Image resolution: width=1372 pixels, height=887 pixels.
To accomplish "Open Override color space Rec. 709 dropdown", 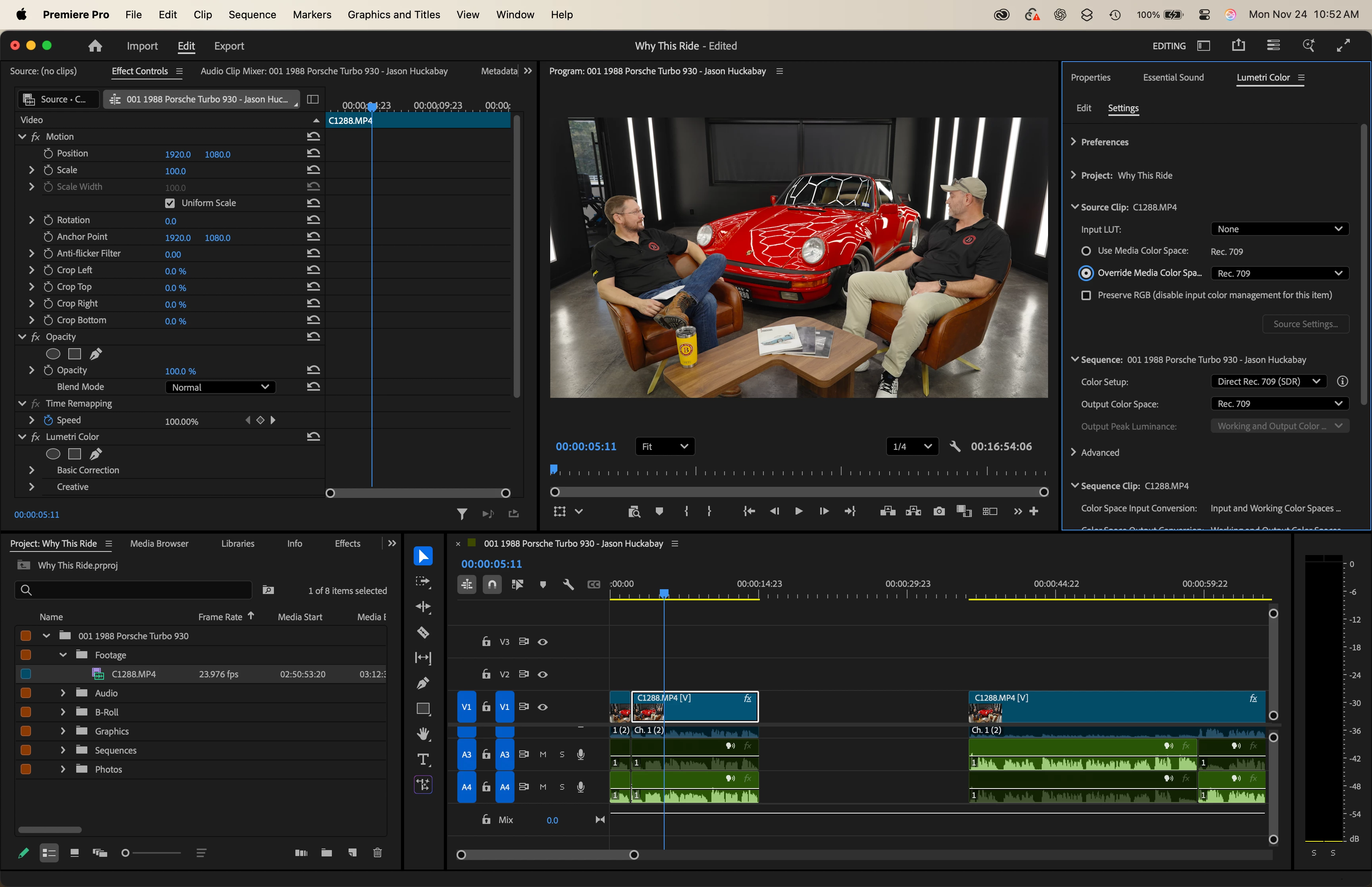I will tap(1280, 274).
